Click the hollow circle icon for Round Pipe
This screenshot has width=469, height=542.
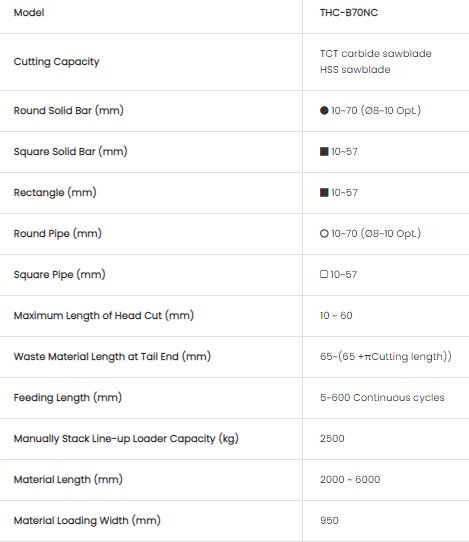click(x=324, y=234)
